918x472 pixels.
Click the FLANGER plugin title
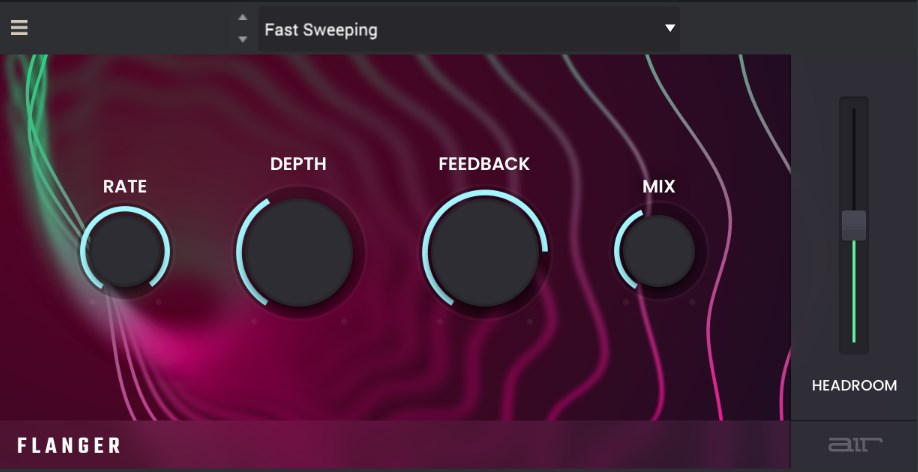pos(69,446)
